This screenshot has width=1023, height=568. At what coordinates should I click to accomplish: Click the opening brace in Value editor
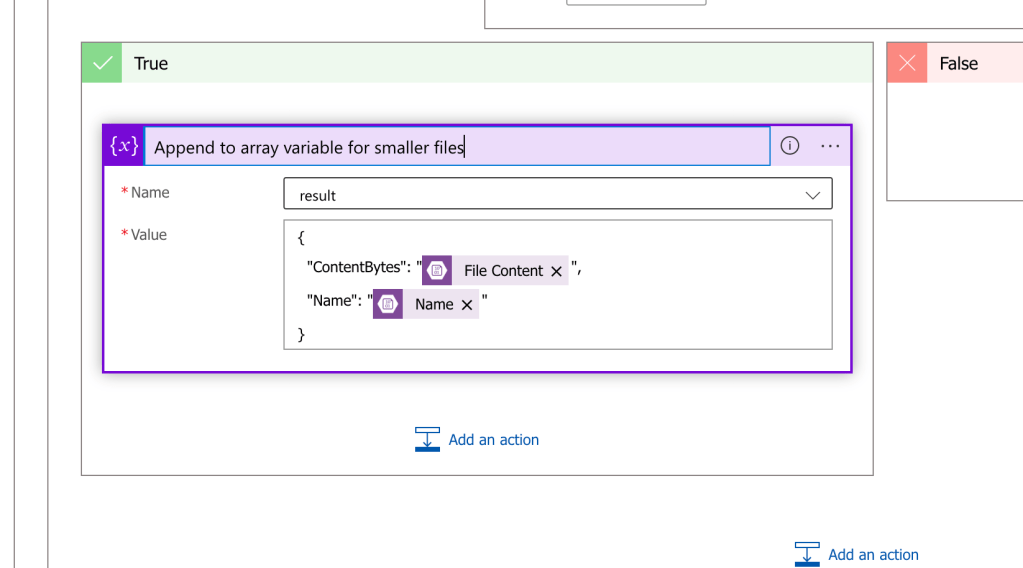pos(301,237)
